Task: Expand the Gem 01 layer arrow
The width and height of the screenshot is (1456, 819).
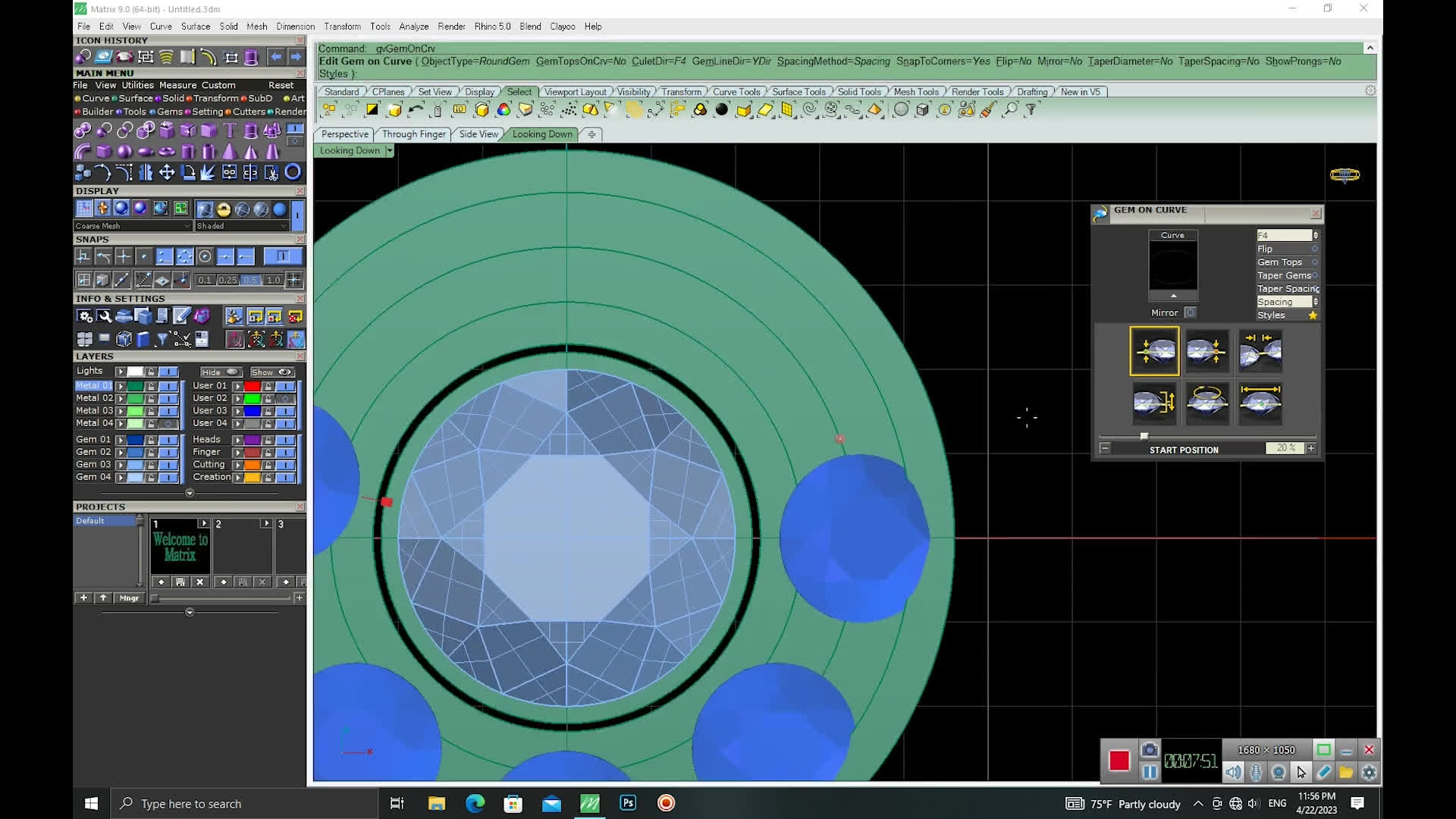Action: [x=120, y=440]
